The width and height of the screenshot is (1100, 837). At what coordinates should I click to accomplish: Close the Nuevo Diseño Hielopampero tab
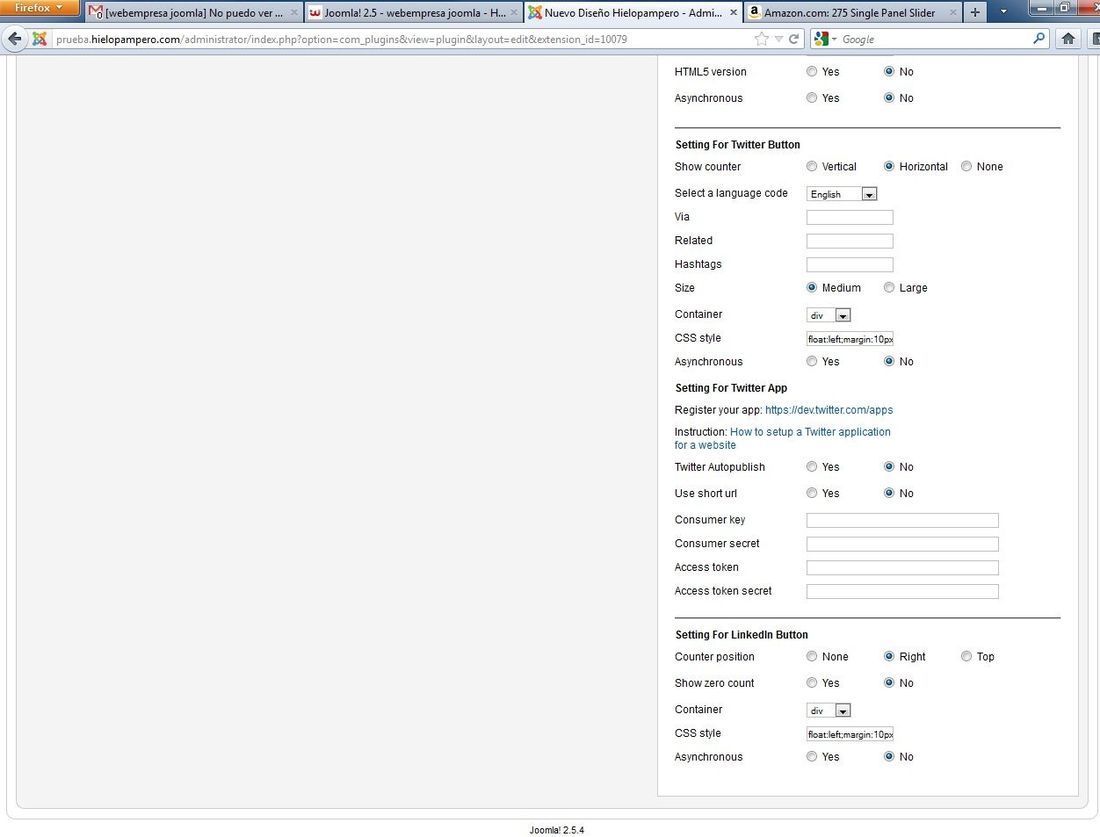point(733,13)
